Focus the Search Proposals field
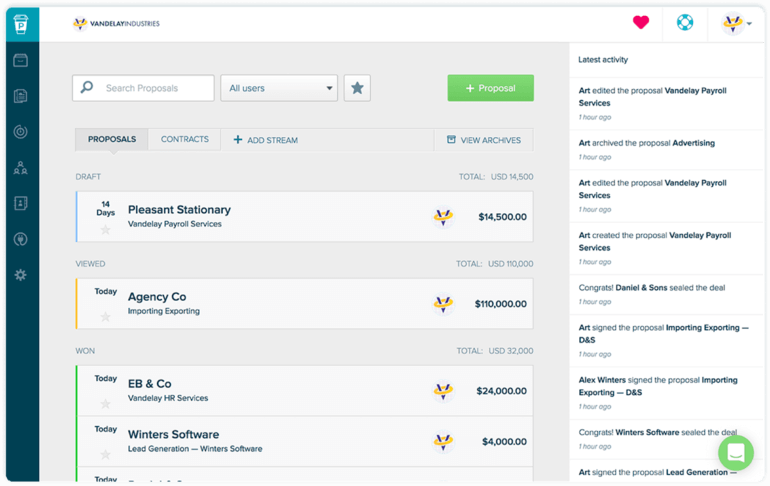The image size is (770, 486). pos(143,88)
